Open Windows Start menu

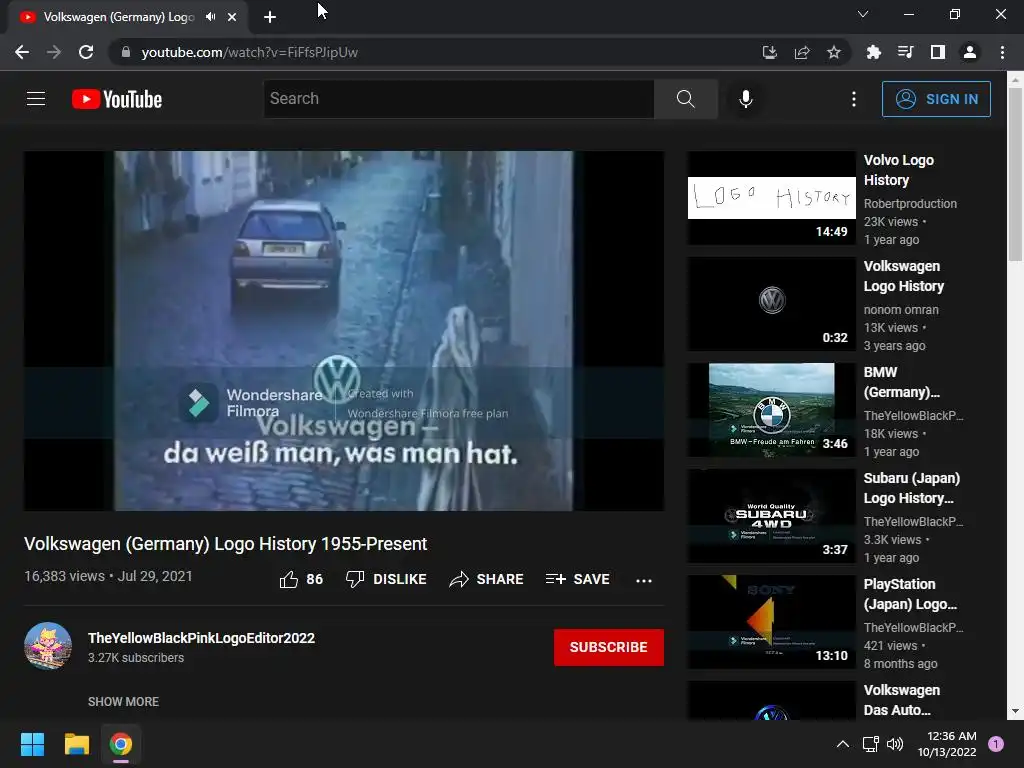(x=32, y=744)
